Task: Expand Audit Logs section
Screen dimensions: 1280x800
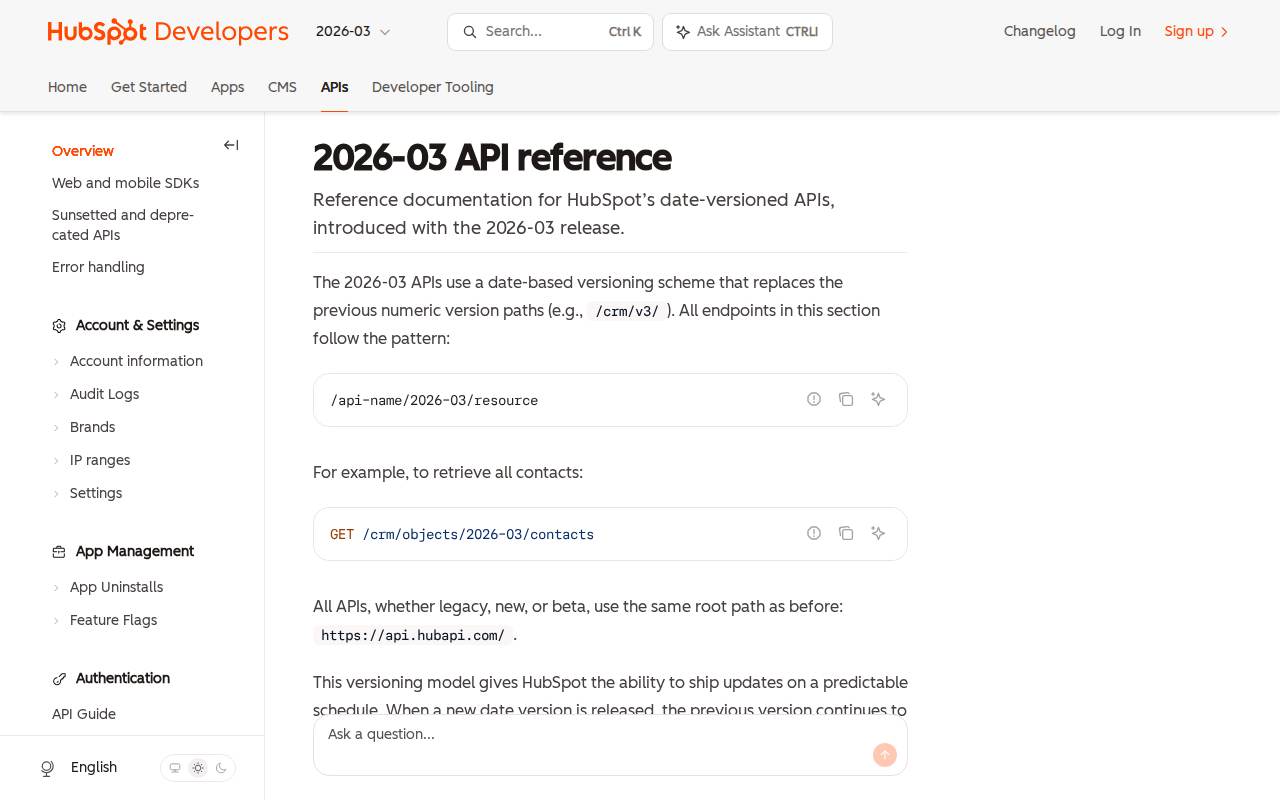Action: 56,395
